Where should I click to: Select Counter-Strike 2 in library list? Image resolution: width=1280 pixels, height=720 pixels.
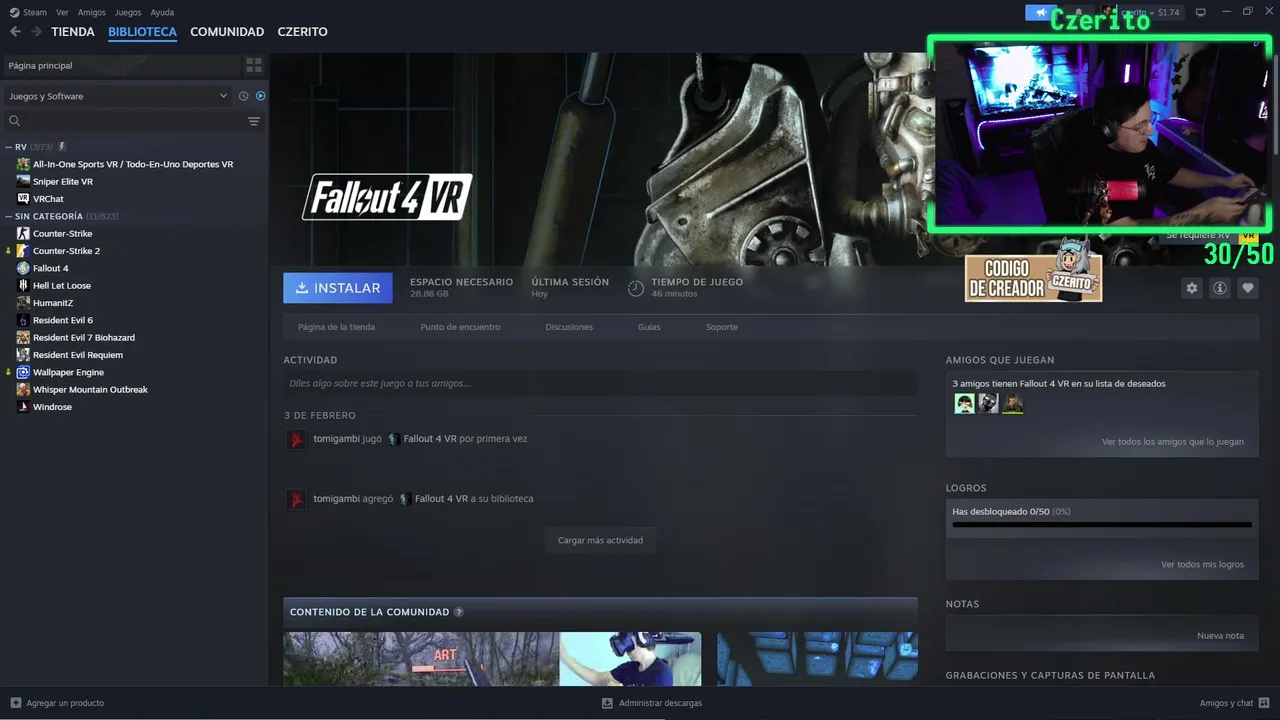pos(66,251)
